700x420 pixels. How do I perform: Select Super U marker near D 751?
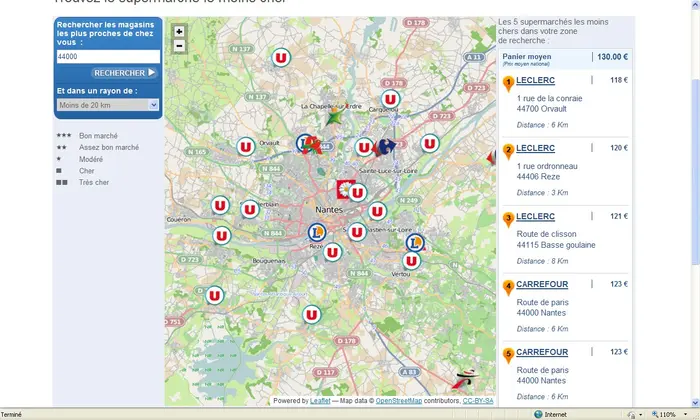214,295
